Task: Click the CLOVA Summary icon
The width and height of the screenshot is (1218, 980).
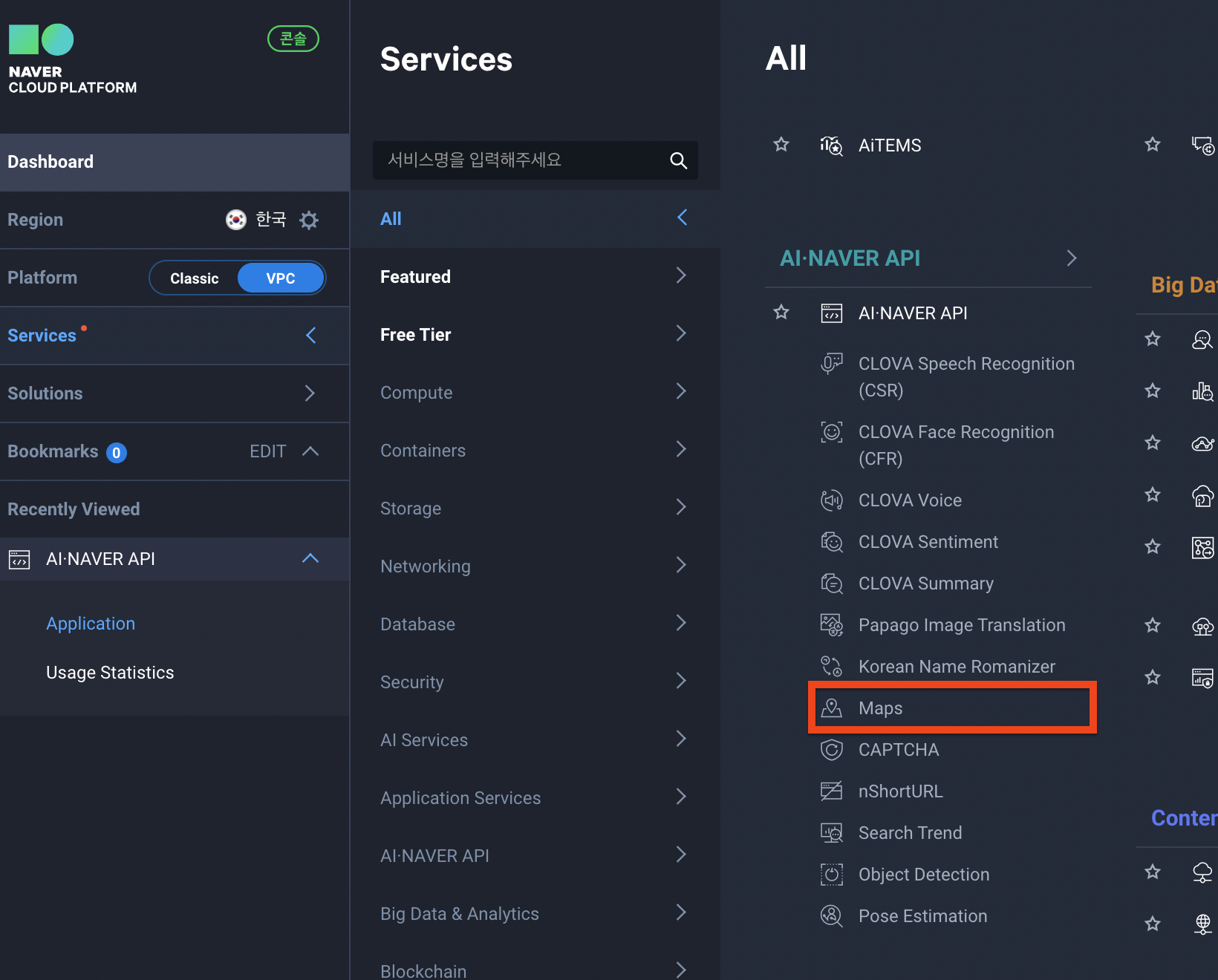Action: pyautogui.click(x=832, y=584)
